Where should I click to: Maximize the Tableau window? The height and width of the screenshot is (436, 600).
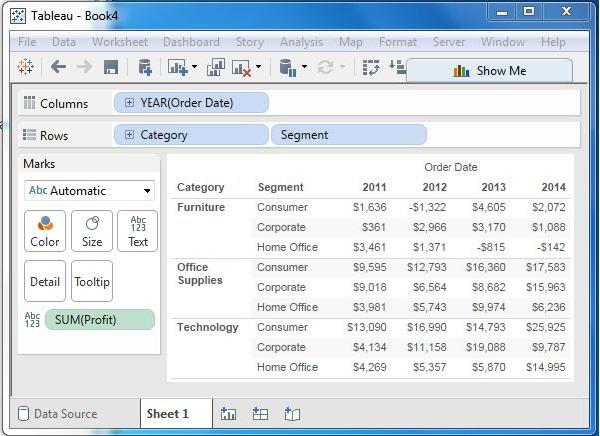point(529,12)
